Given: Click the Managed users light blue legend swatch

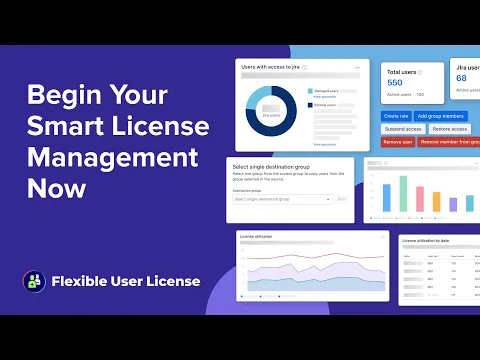Looking at the screenshot, I should pyautogui.click(x=310, y=91).
